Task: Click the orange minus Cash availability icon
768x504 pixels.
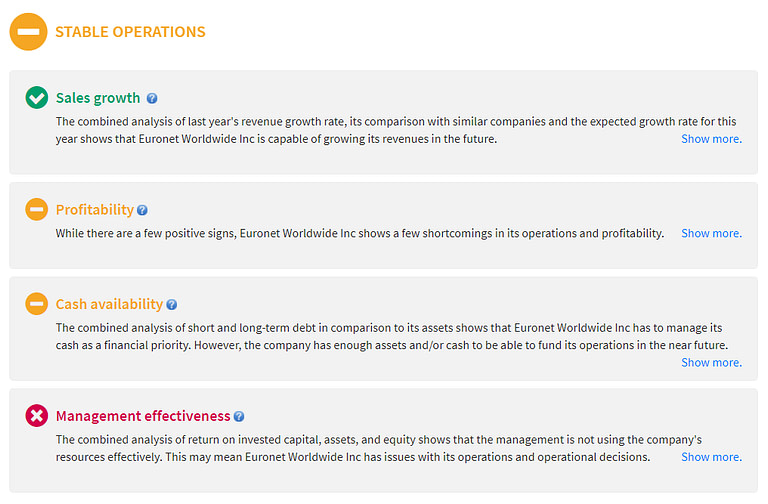Action: [36, 303]
